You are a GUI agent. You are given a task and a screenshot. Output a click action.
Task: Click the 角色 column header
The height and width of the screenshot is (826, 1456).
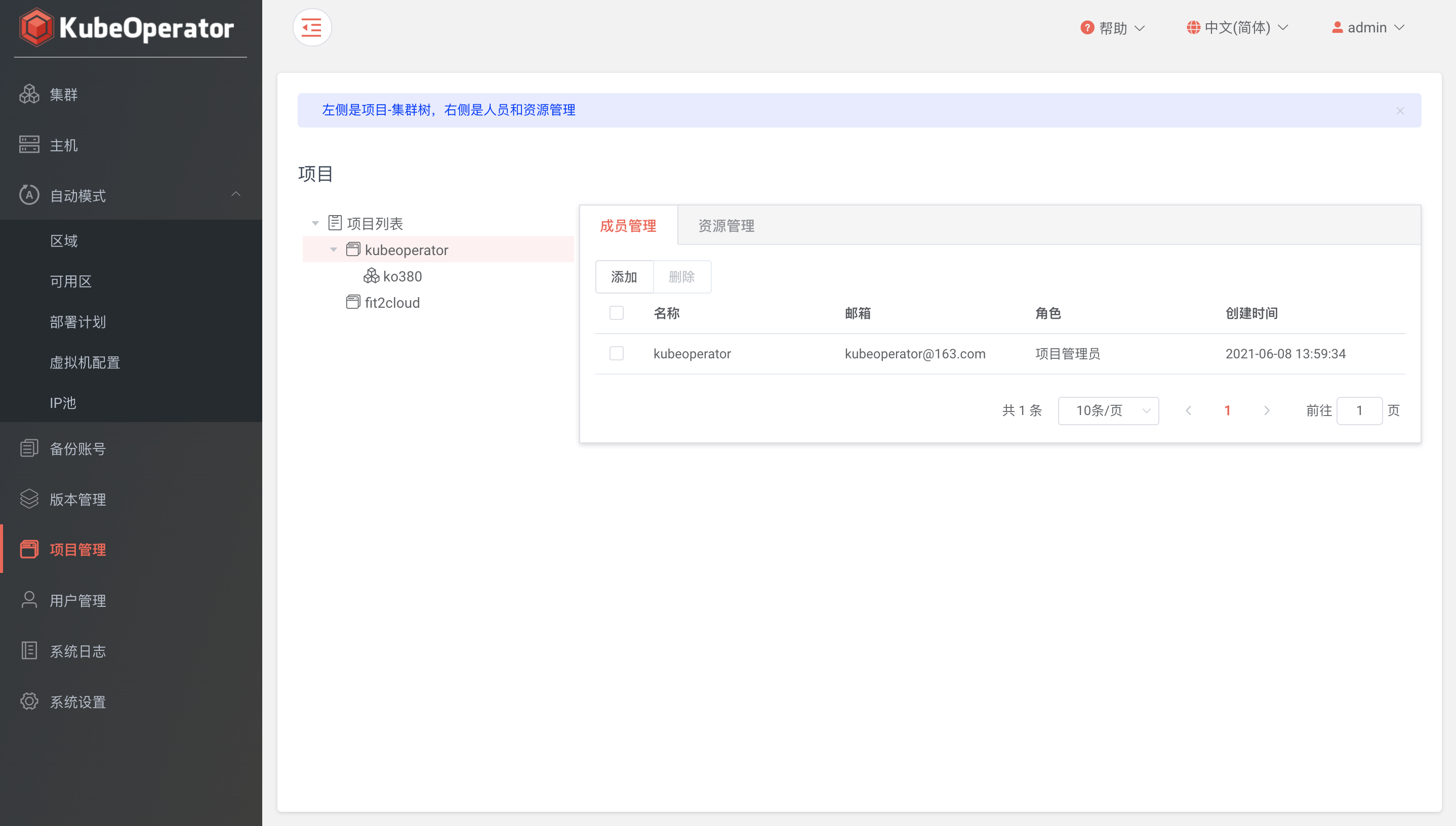1047,313
